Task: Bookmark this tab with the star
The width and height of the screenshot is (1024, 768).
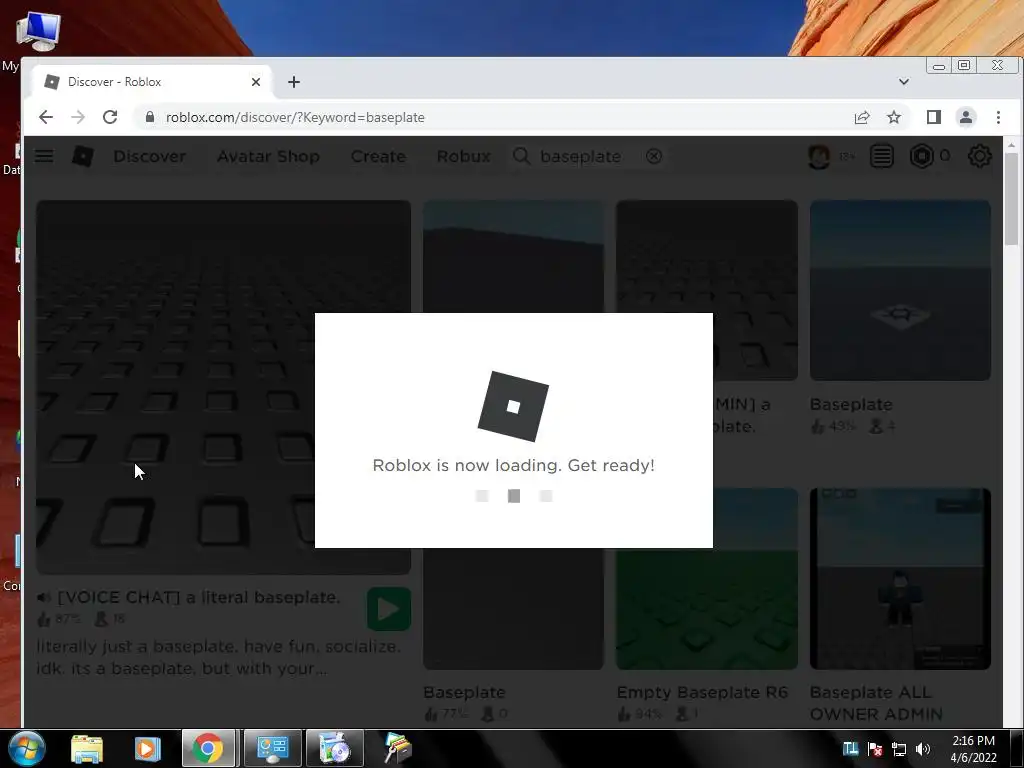Action: pos(894,117)
